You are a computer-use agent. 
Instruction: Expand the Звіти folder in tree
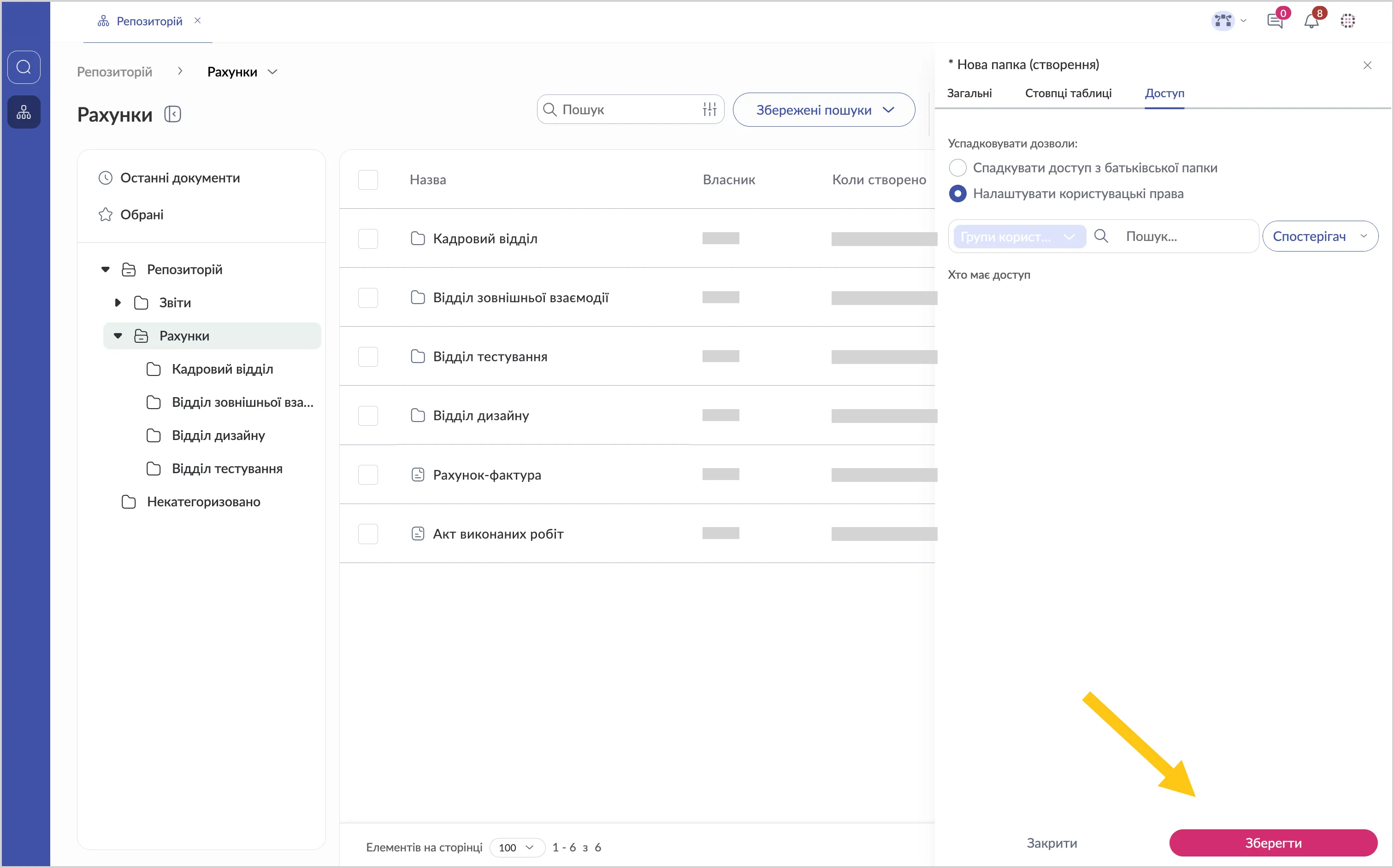[x=118, y=303]
